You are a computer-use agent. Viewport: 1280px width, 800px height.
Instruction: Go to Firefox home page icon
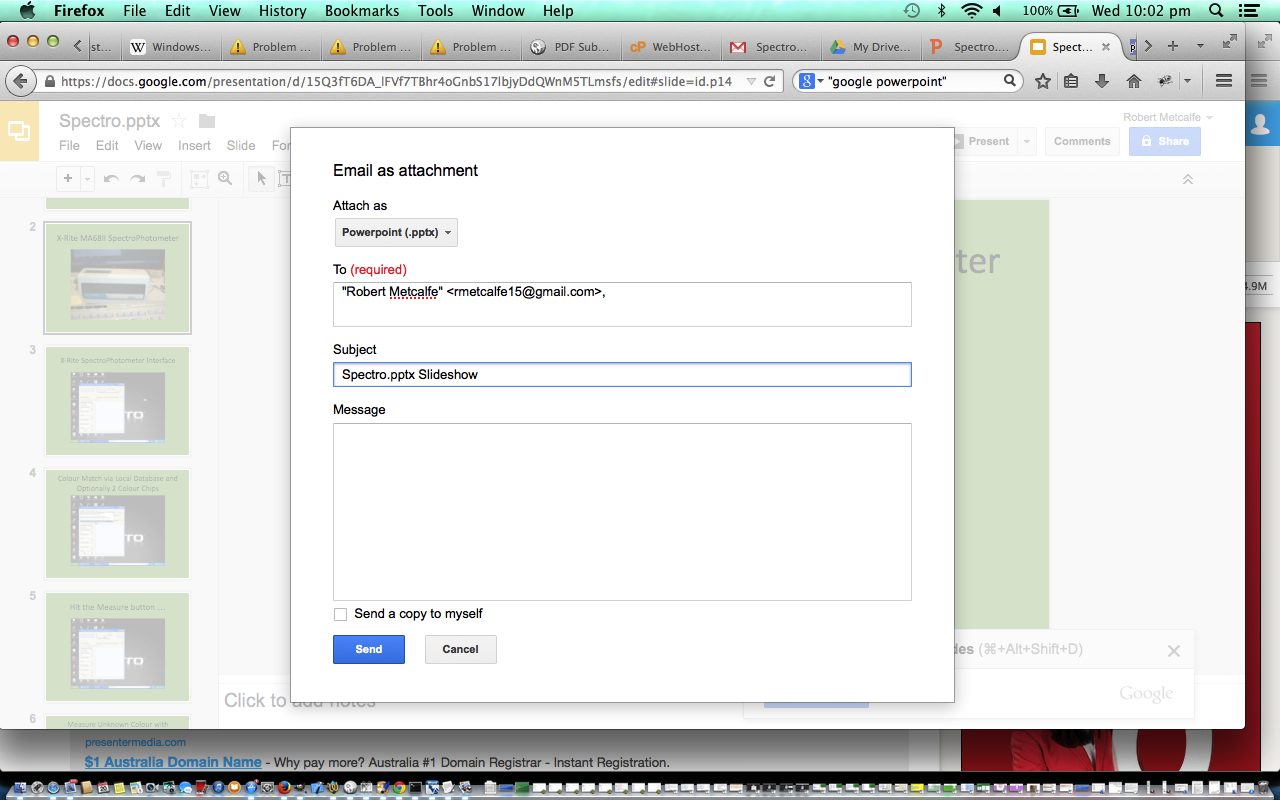[x=1133, y=81]
